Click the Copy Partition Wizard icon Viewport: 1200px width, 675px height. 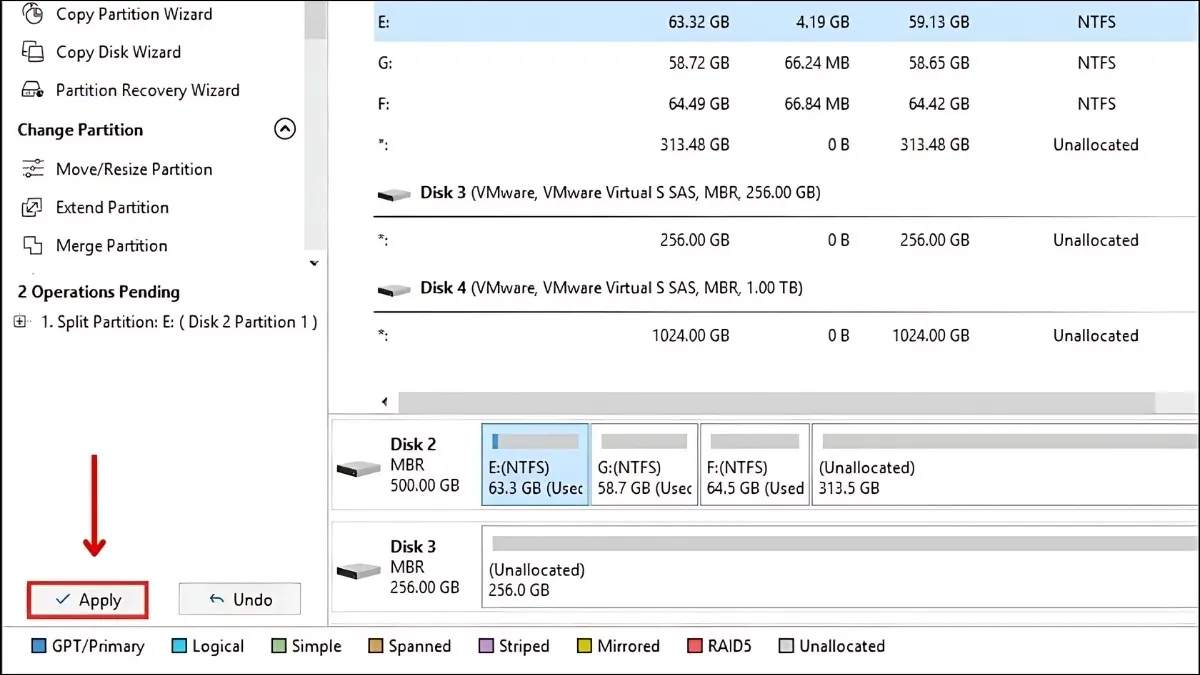coord(33,14)
